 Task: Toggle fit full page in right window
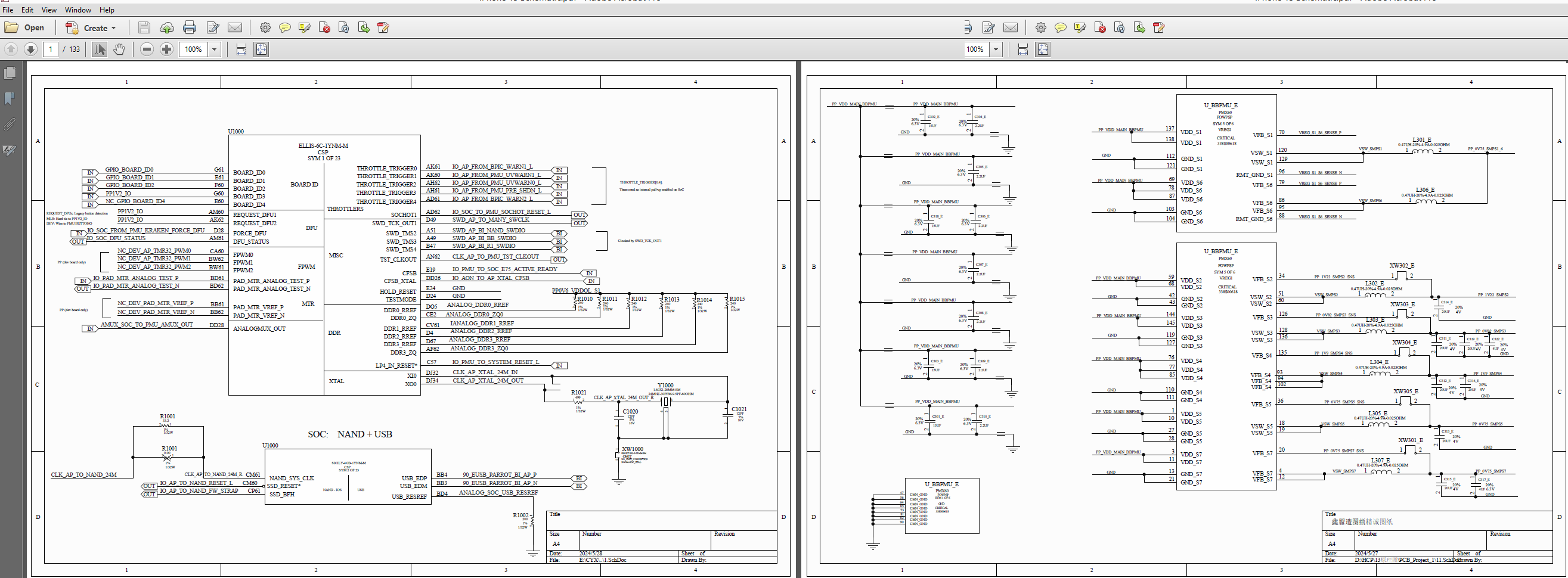click(x=1043, y=49)
